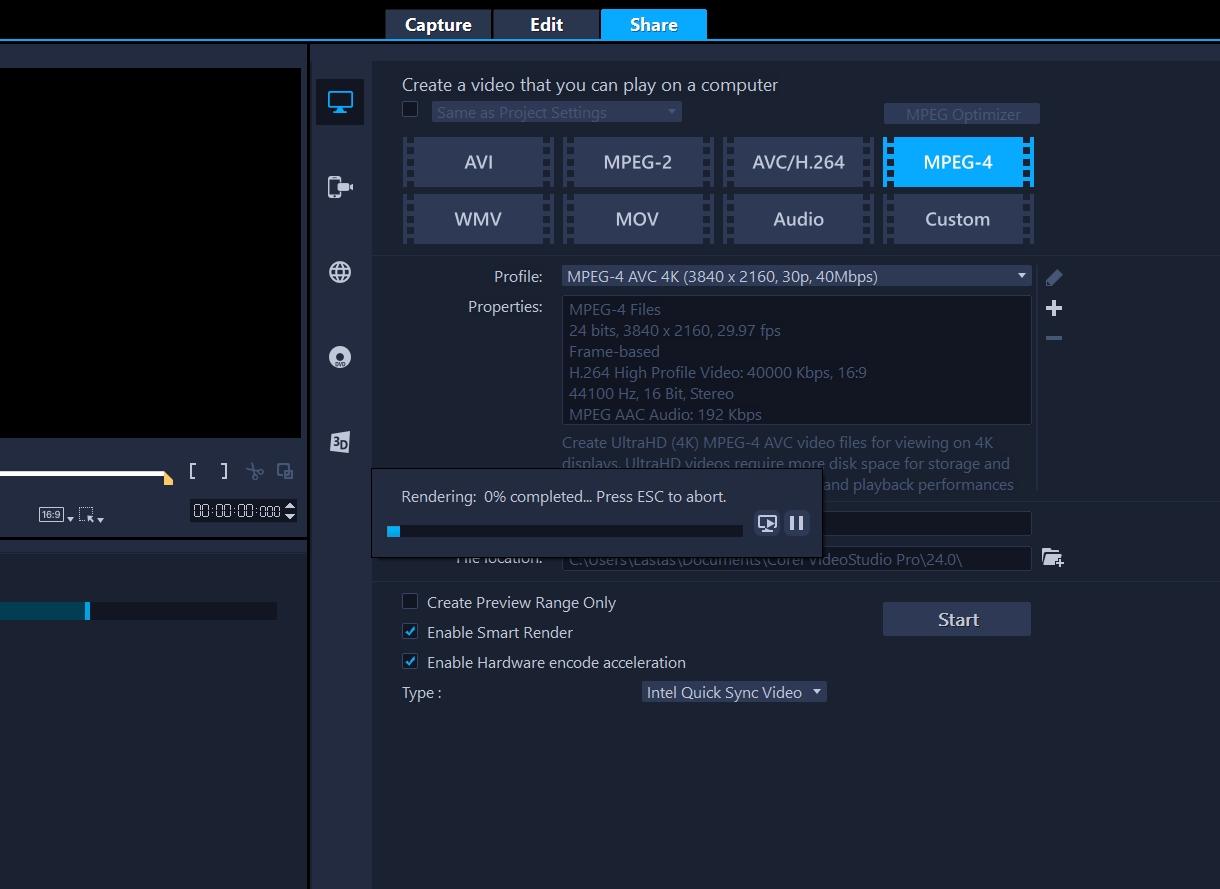Choose the Web upload globe icon

(340, 272)
